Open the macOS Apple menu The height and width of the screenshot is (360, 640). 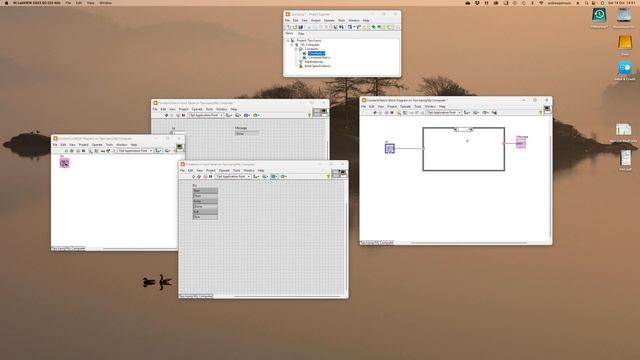6,3
